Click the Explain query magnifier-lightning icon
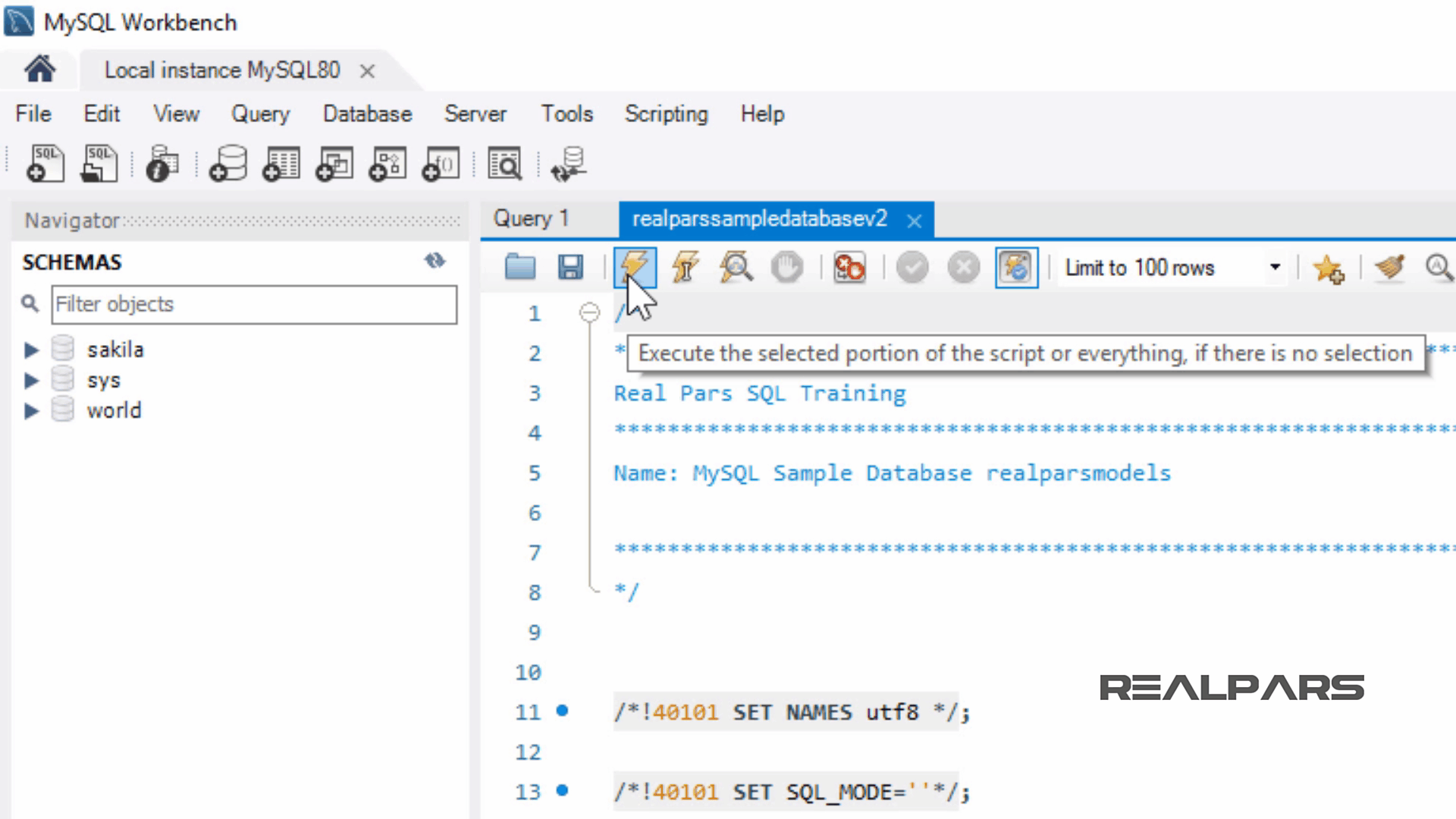The height and width of the screenshot is (819, 1456). pyautogui.click(x=736, y=267)
